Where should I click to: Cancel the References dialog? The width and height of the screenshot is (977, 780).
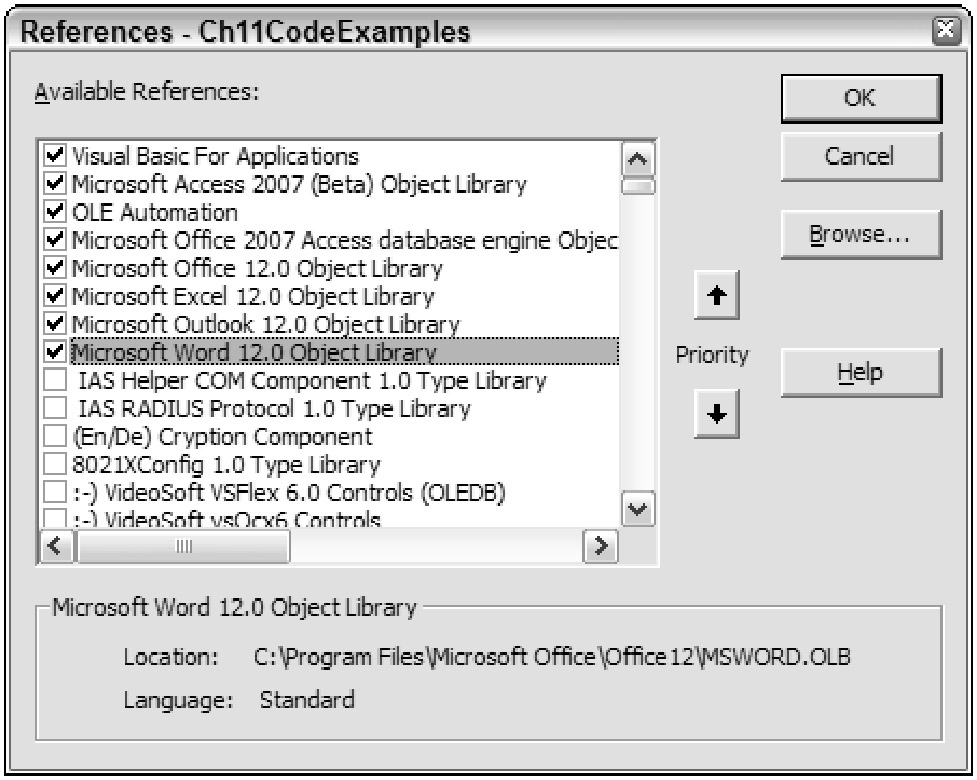pos(860,156)
